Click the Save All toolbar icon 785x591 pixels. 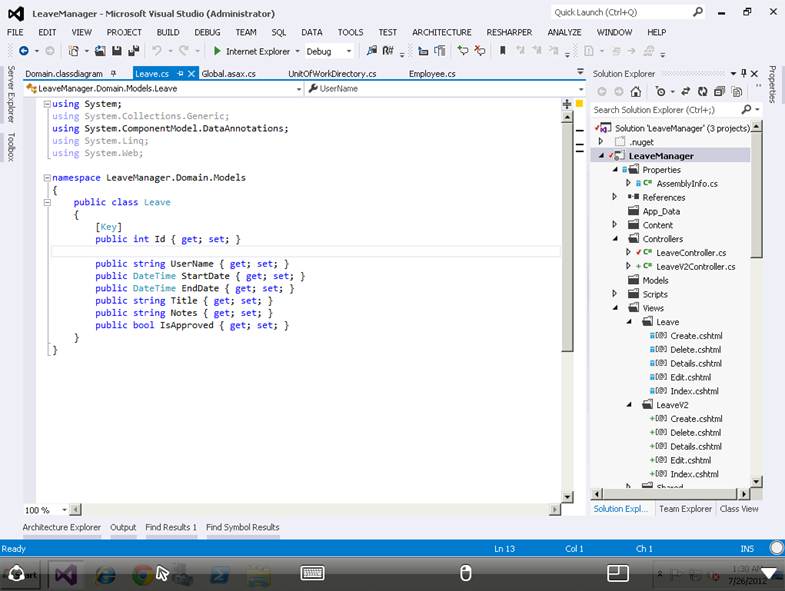click(x=134, y=51)
